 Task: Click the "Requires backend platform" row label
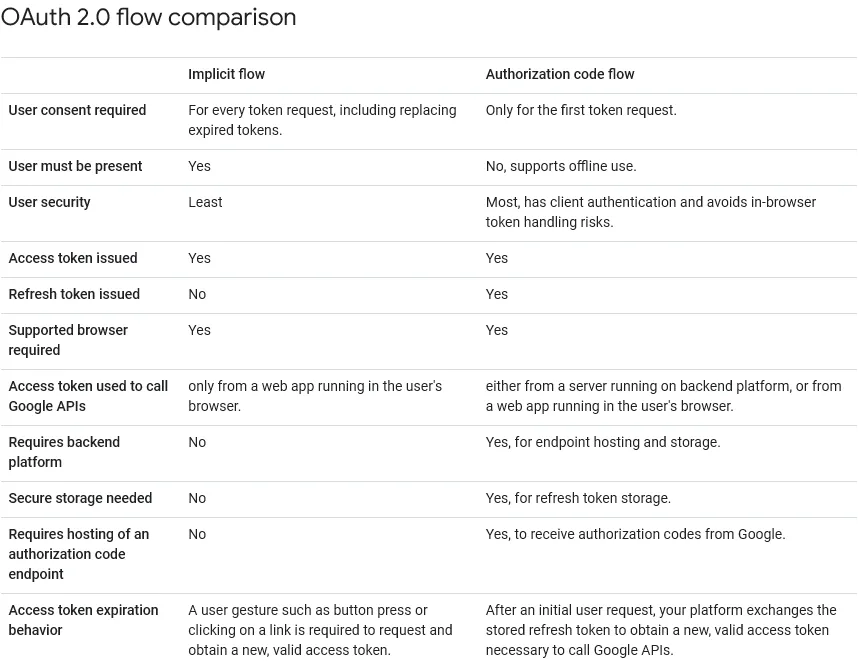(x=64, y=452)
